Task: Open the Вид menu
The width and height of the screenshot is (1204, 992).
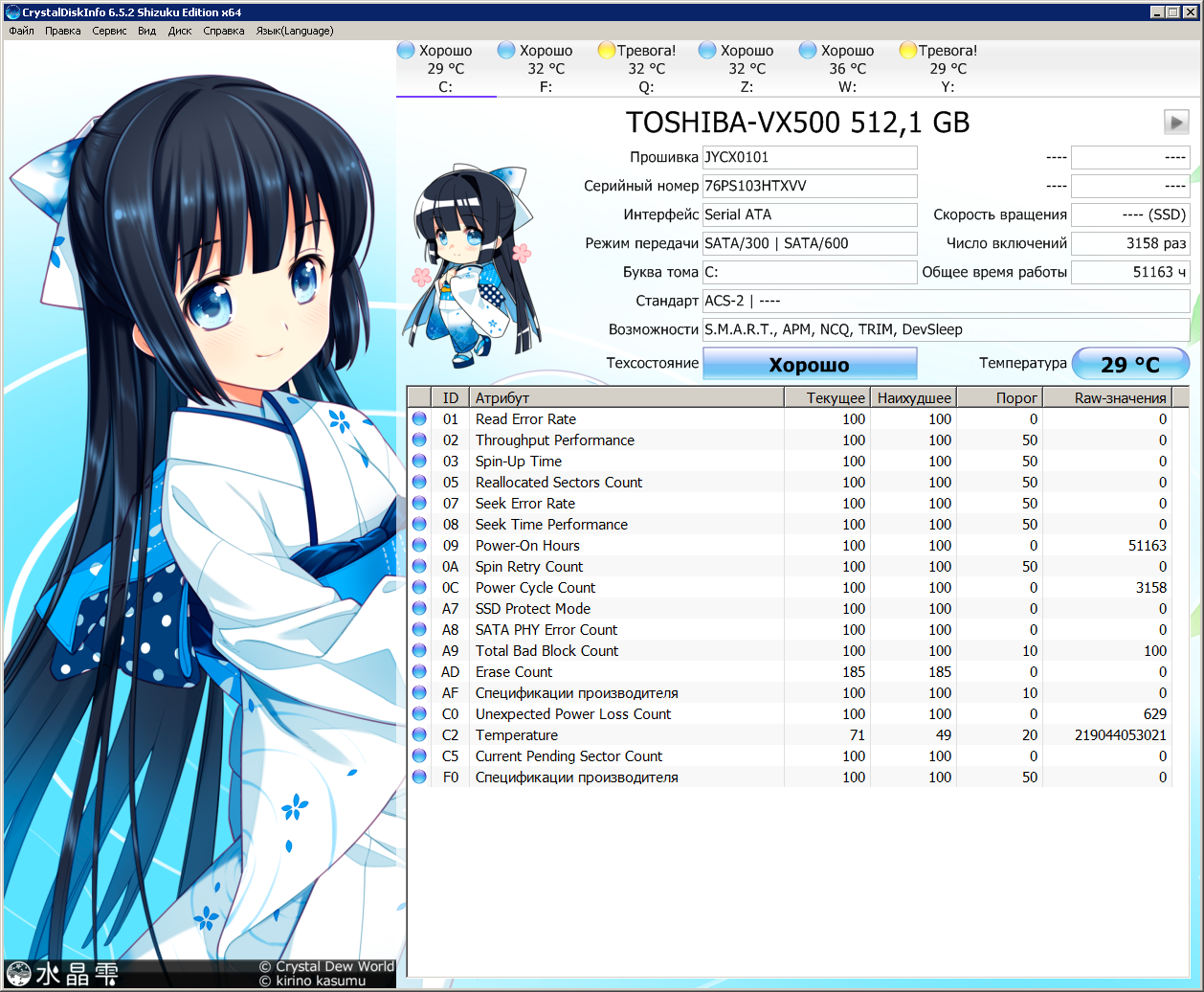Action: pos(146,31)
